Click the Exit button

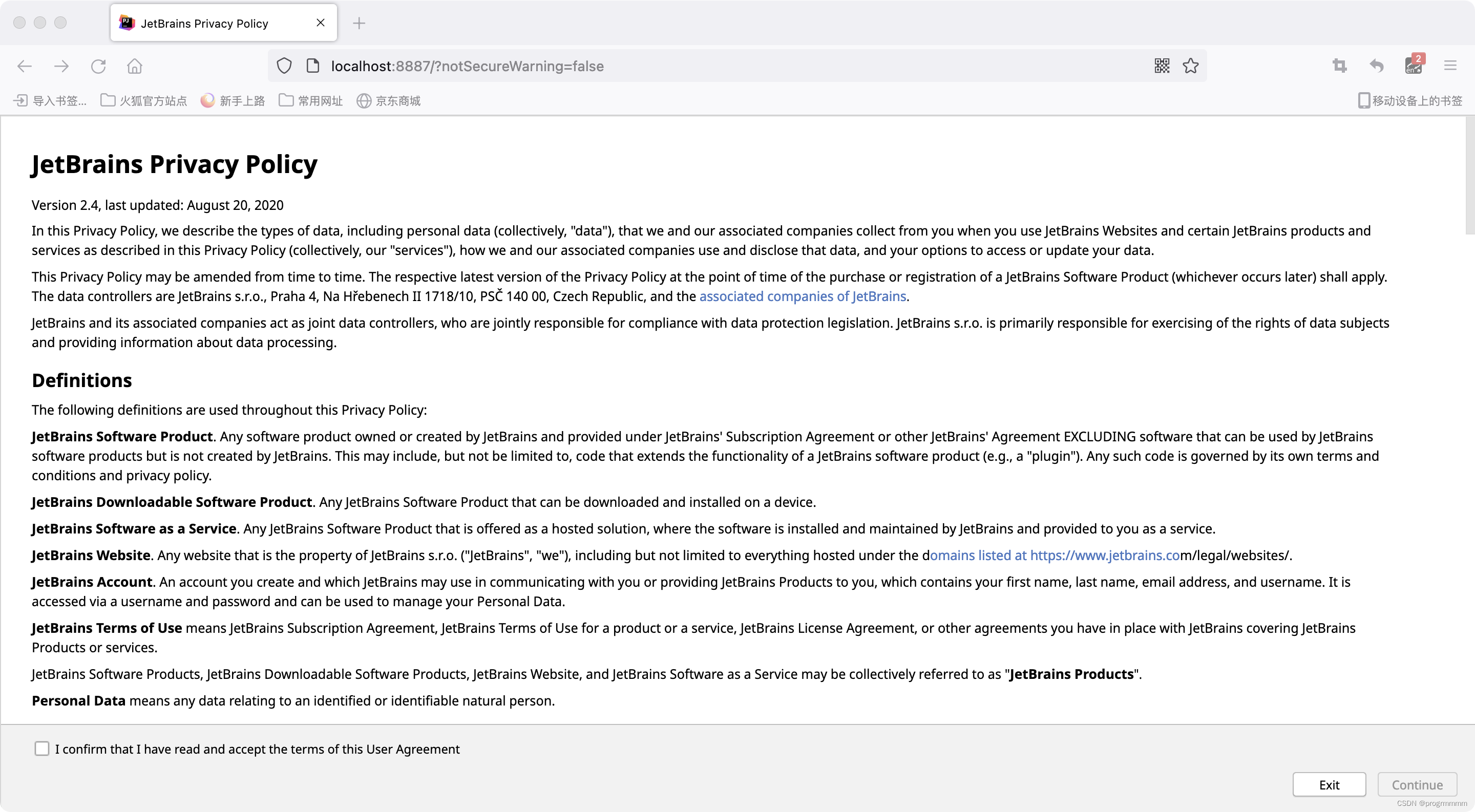[x=1329, y=784]
